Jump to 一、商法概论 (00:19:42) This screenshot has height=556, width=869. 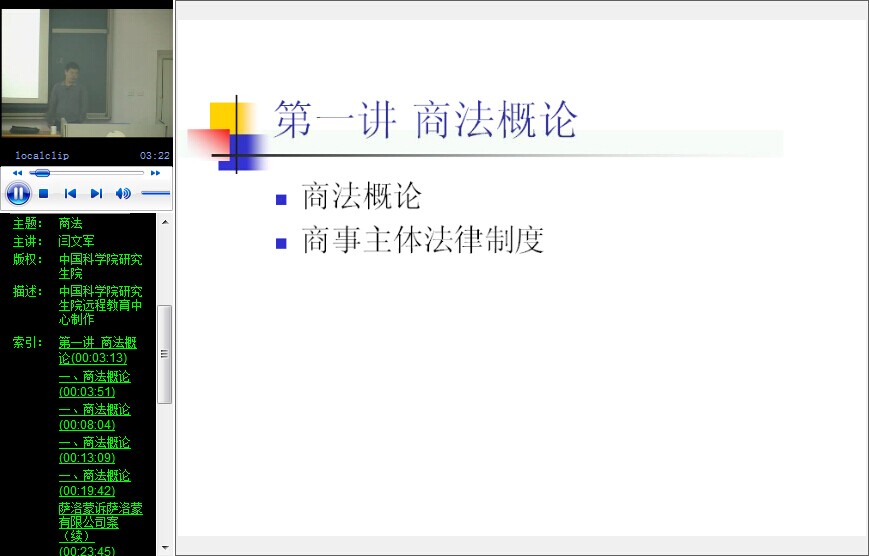coord(95,483)
